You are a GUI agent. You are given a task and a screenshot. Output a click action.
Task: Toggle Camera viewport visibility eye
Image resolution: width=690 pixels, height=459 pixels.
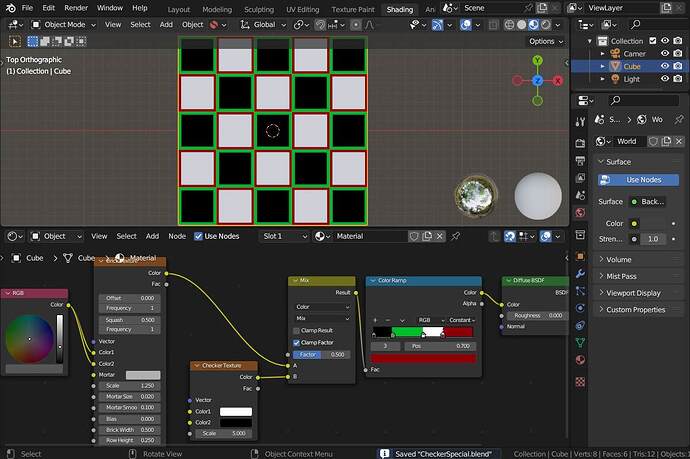[x=665, y=54]
